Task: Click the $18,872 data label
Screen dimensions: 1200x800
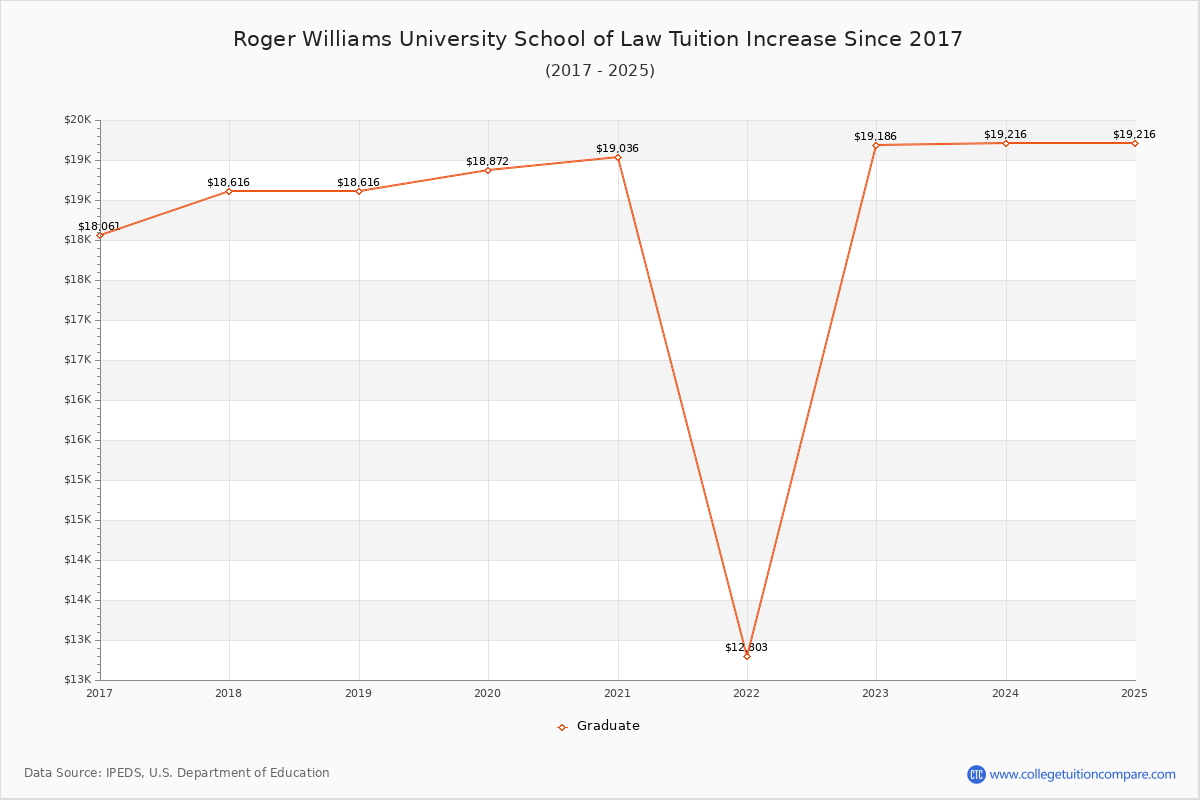Action: 487,161
